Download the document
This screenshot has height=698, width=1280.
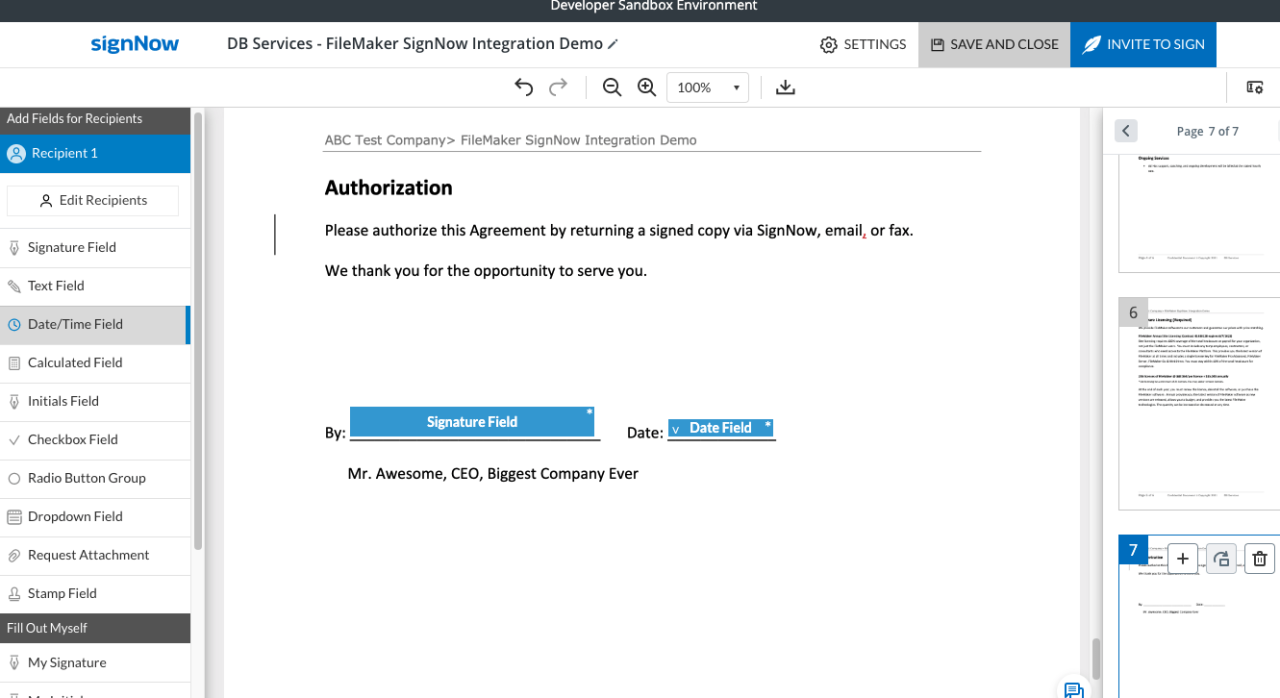pos(786,87)
